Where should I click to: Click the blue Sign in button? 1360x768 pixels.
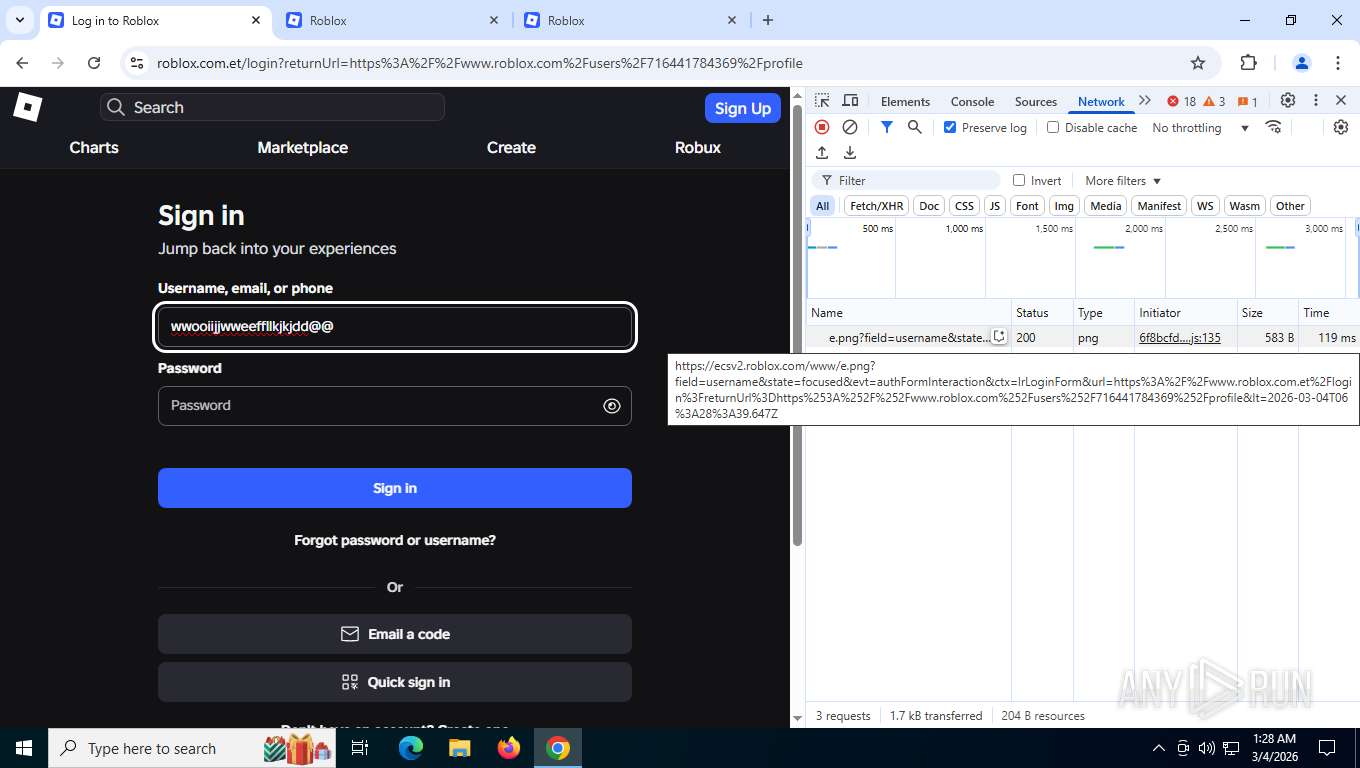[395, 488]
